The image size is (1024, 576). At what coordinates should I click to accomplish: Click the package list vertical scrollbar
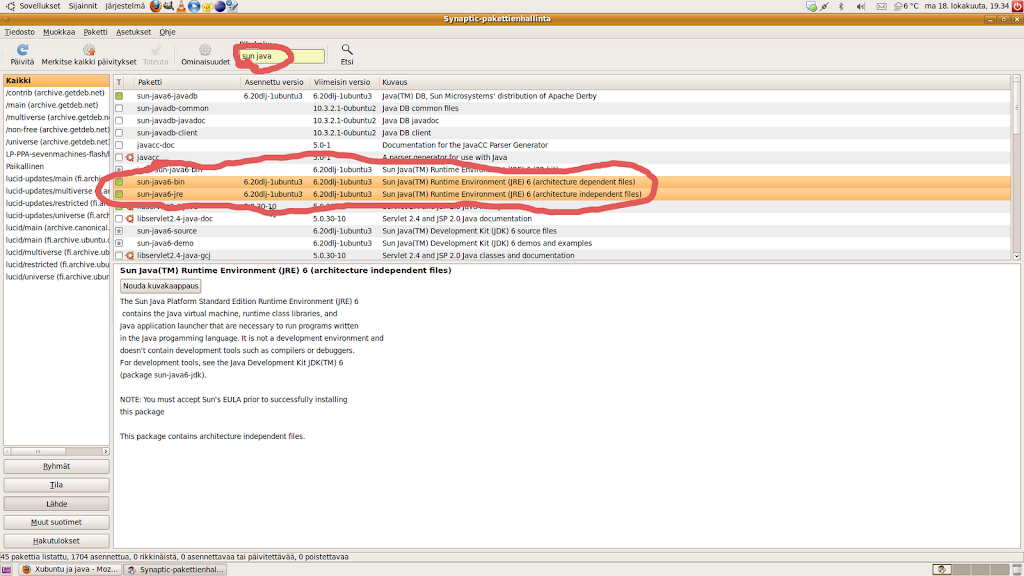tap(1016, 167)
